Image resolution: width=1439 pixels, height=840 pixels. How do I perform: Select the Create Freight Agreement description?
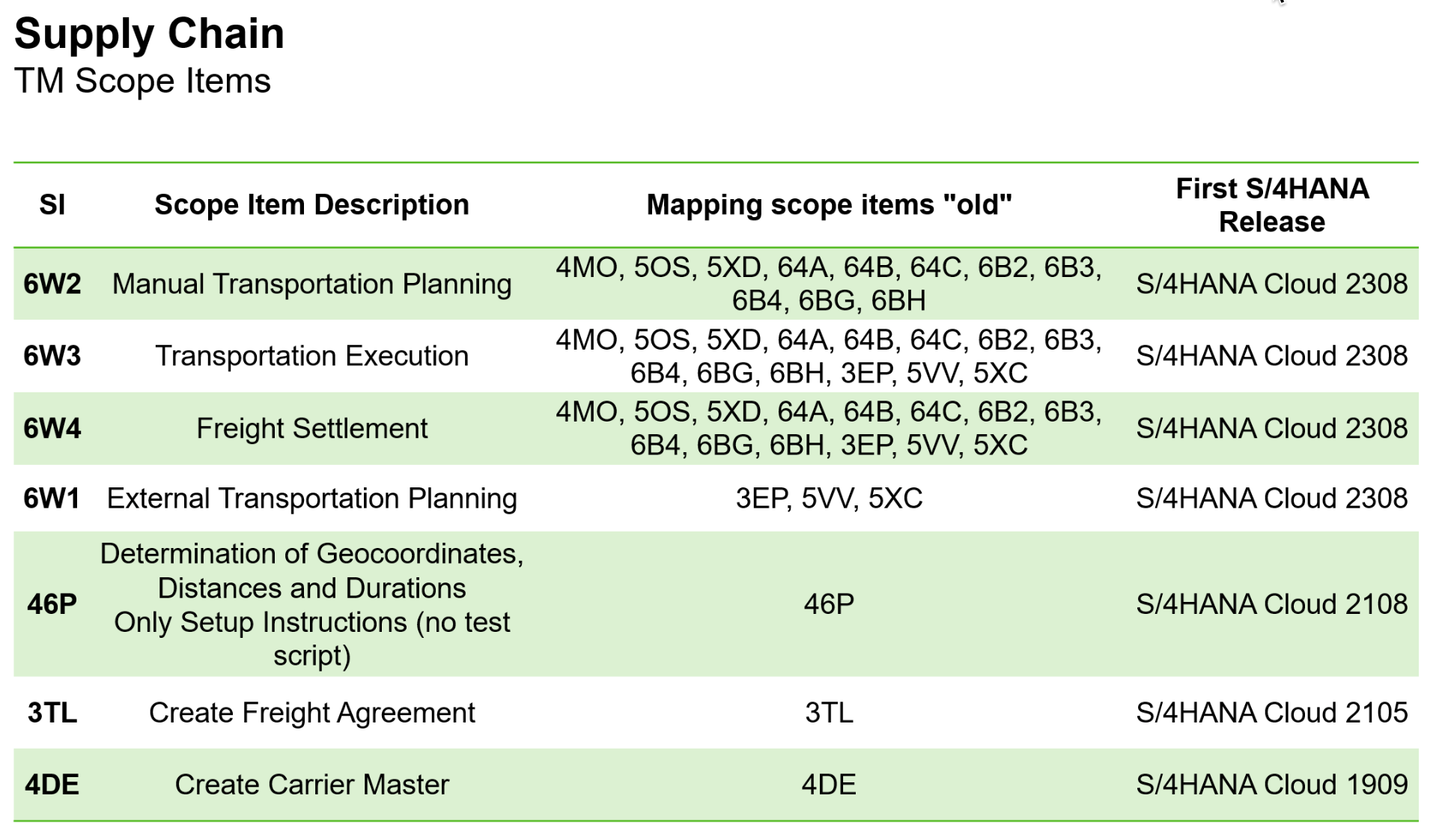coord(312,713)
